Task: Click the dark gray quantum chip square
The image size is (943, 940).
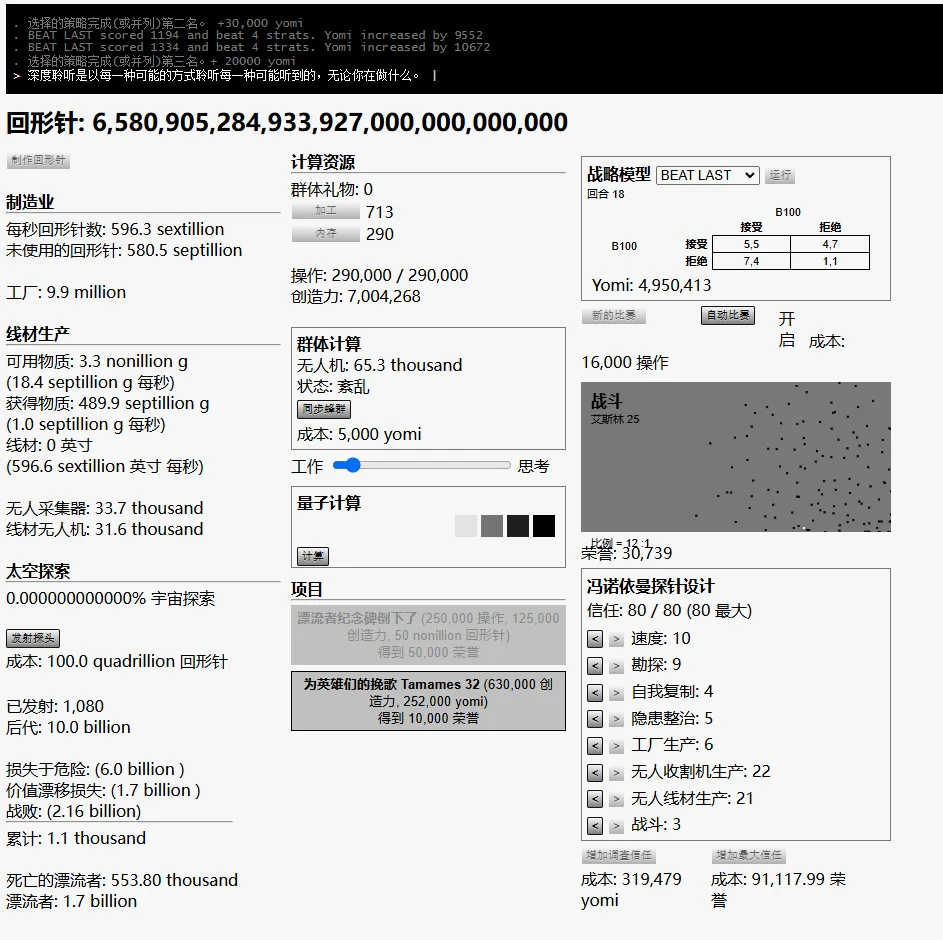Action: 518,526
